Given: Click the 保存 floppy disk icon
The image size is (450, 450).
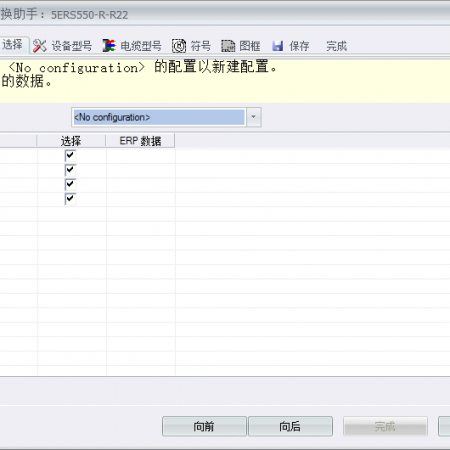Looking at the screenshot, I should (278, 46).
